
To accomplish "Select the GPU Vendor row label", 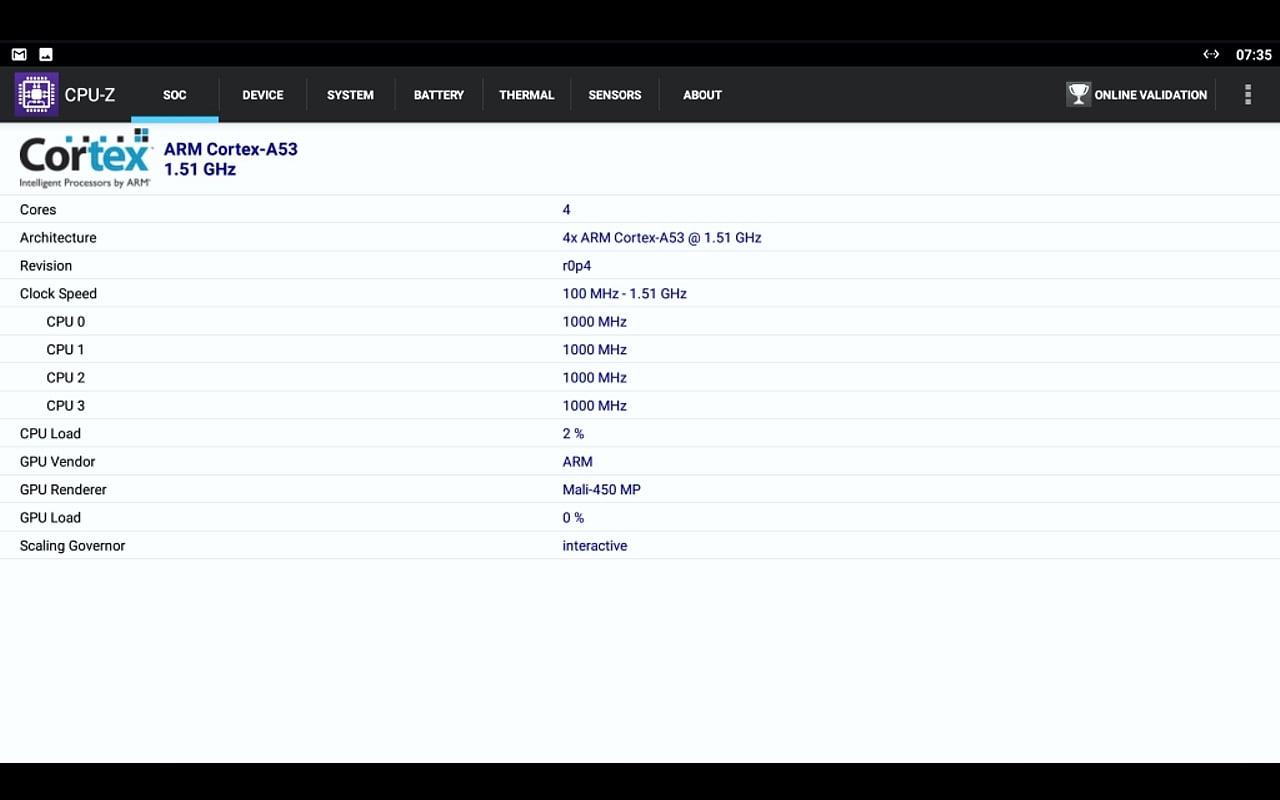I will (x=58, y=462).
